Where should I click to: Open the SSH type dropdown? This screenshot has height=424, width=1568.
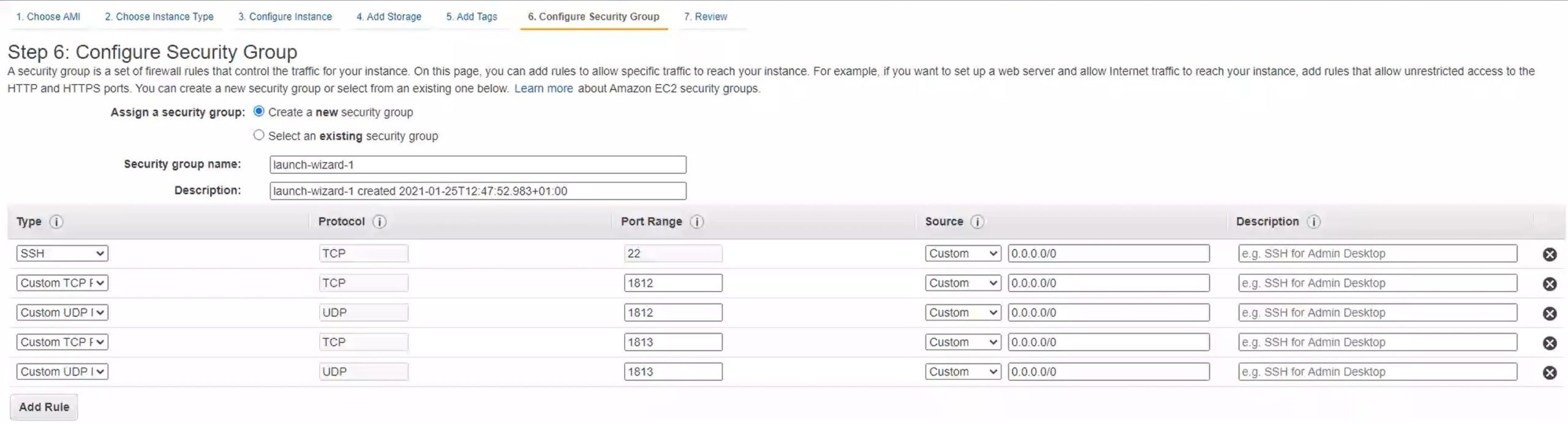click(x=62, y=254)
